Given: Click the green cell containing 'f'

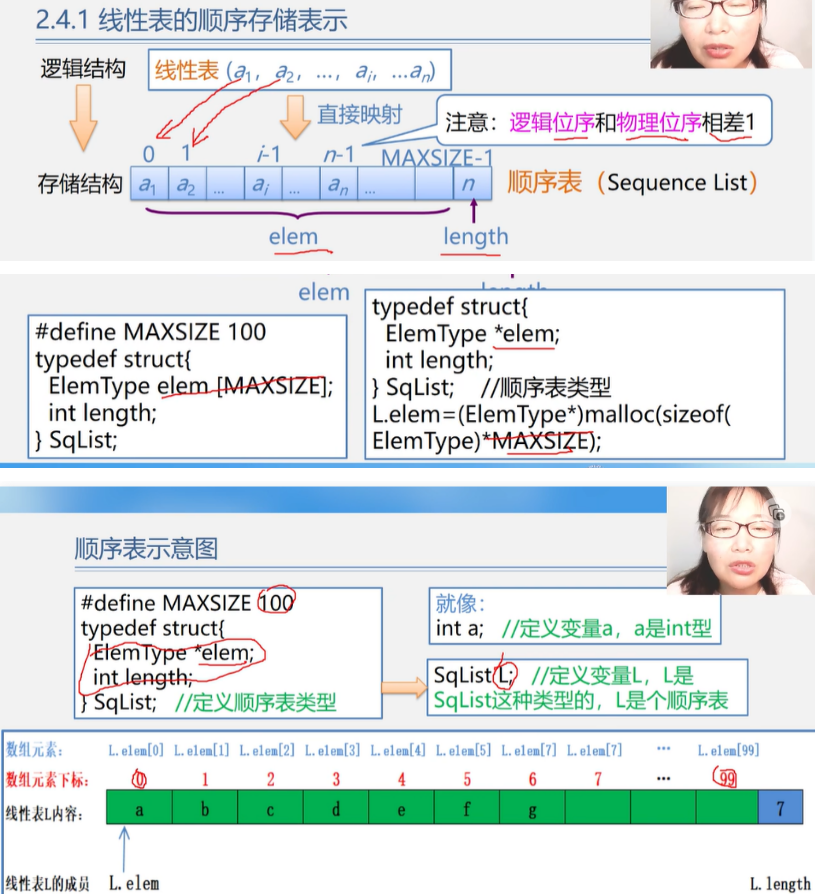Looking at the screenshot, I should [467, 807].
